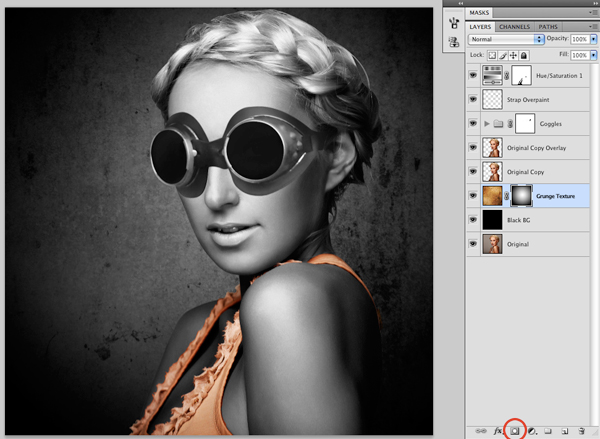Click the Lock position icon

(513, 55)
